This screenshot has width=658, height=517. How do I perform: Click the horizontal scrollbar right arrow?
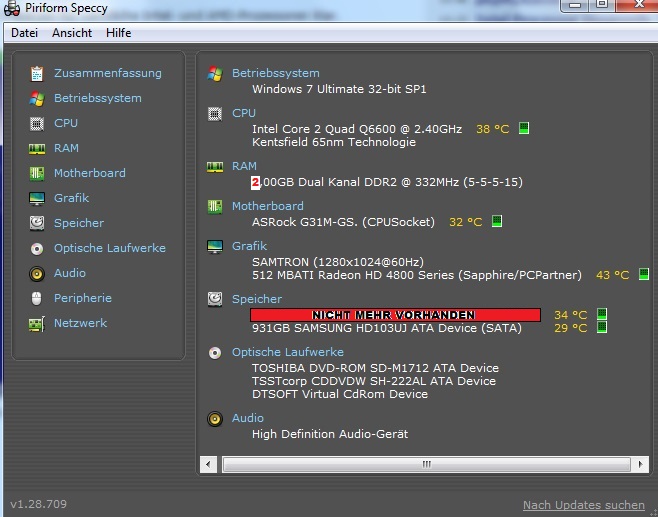click(x=640, y=464)
